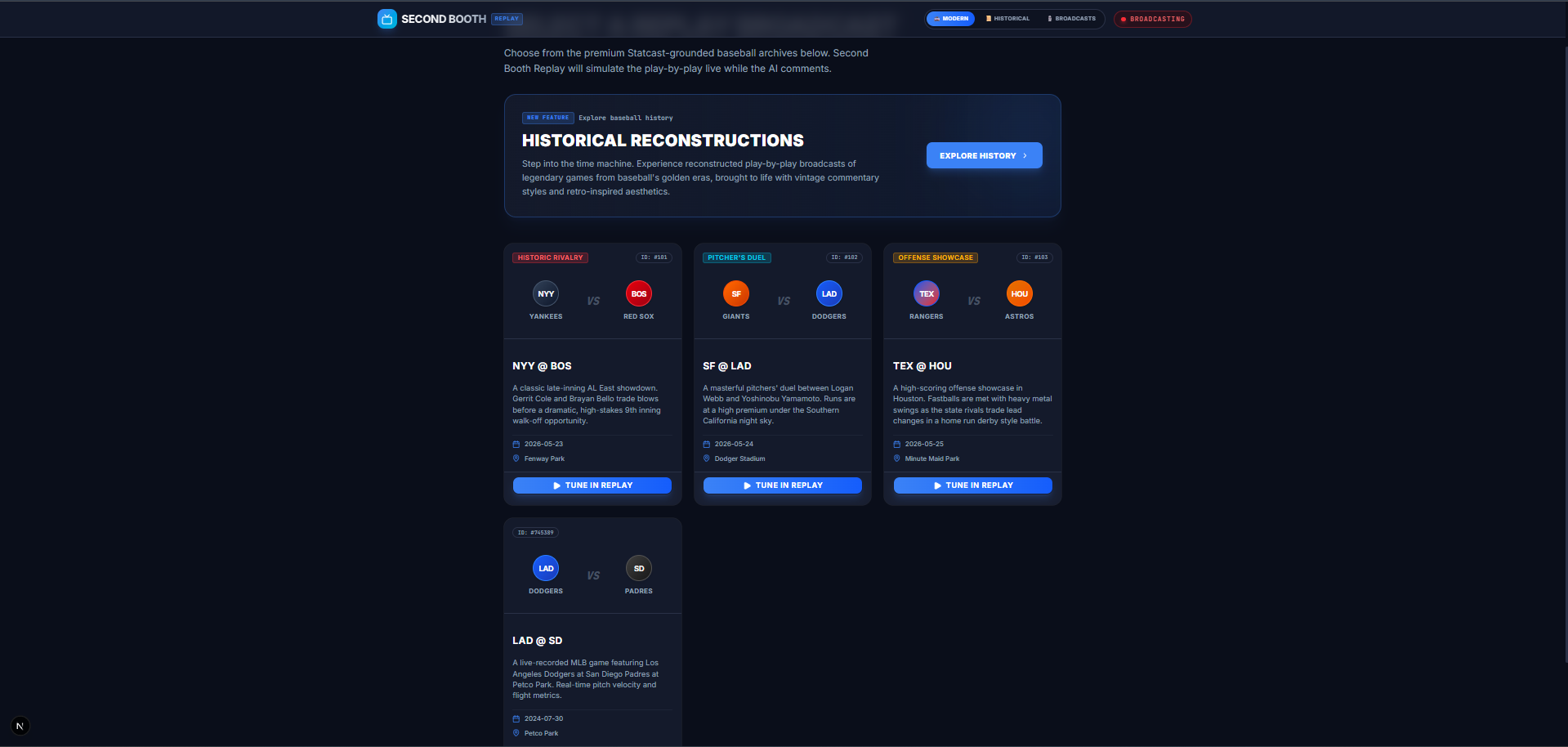Click the SF Giants team badge

(x=736, y=293)
